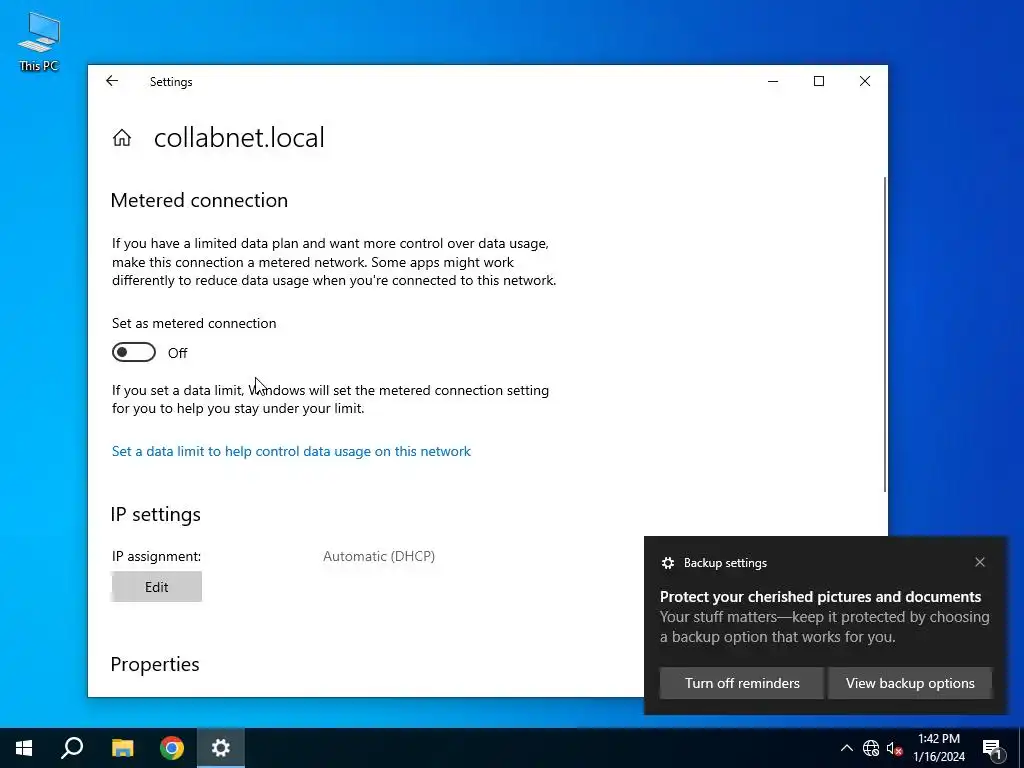Screen dimensions: 1024x768
Task: Close the Settings window
Action: click(865, 81)
